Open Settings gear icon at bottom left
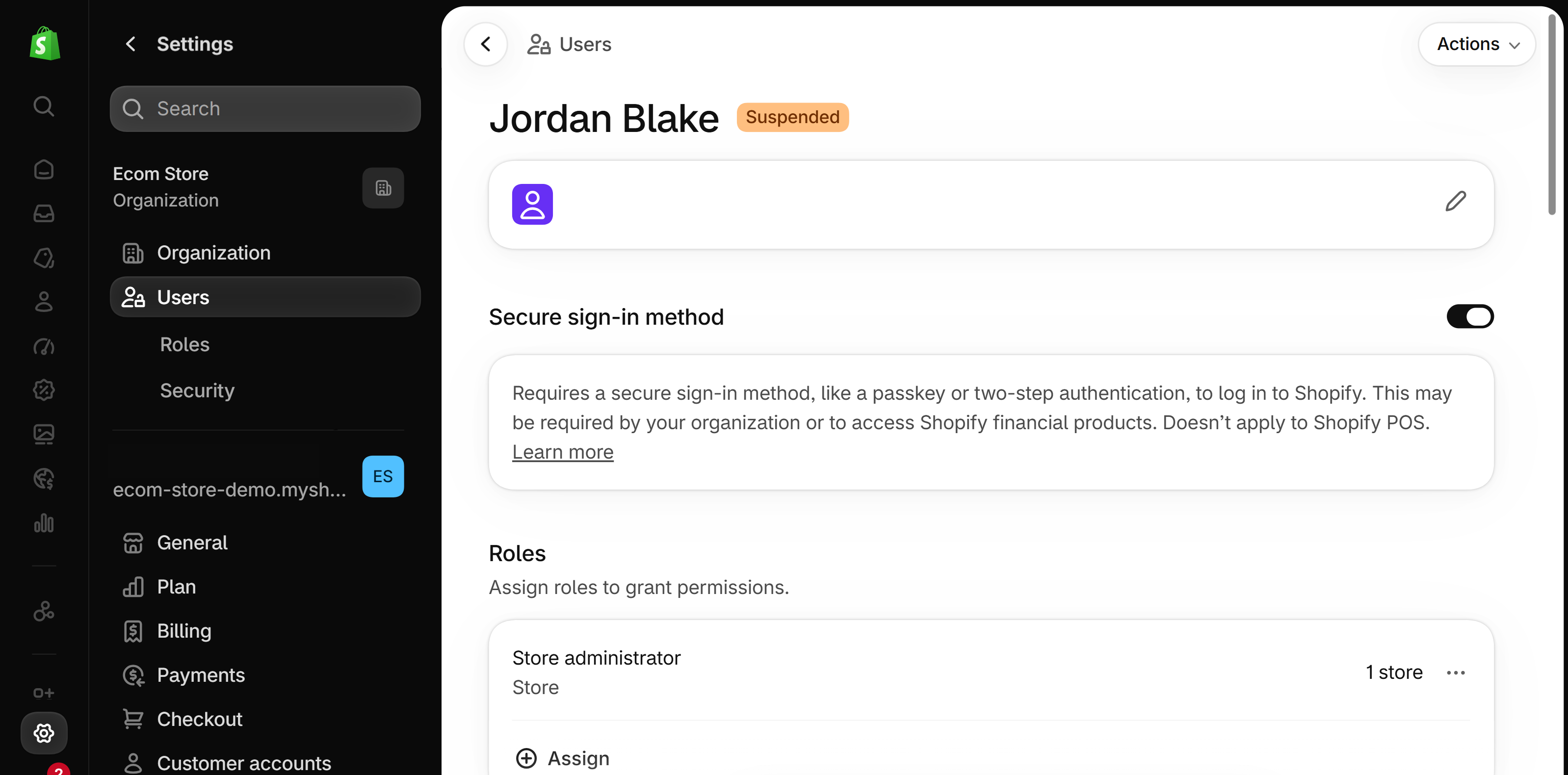The width and height of the screenshot is (1568, 775). [44, 733]
